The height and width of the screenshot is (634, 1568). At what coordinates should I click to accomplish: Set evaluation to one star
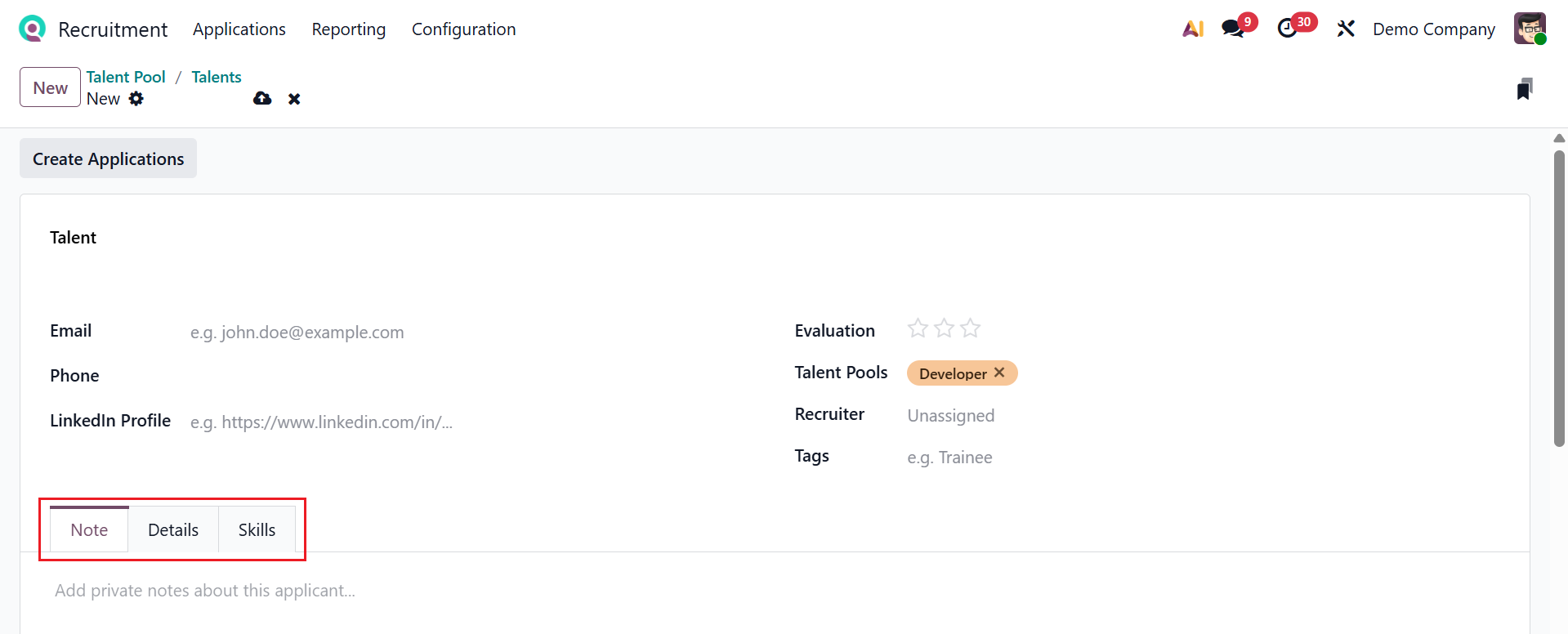(918, 328)
